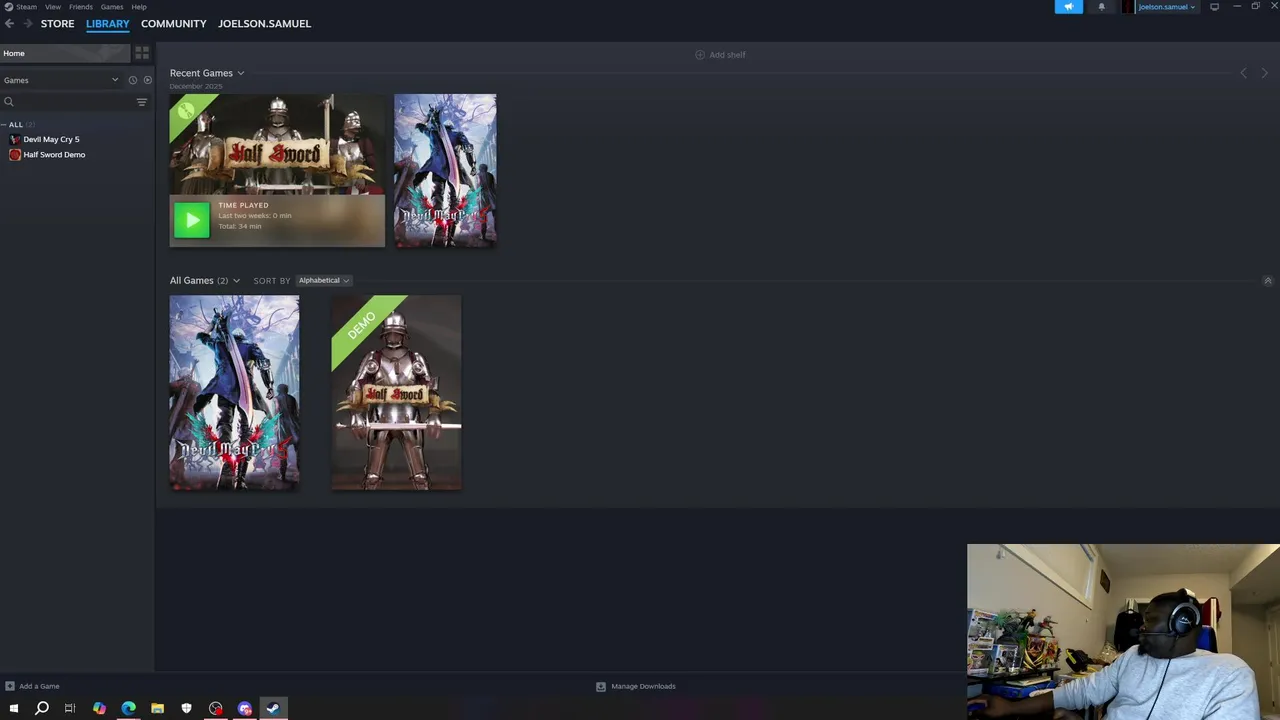Open Devil May Cry 5 recent games cover
The width and height of the screenshot is (1280, 720).
pyautogui.click(x=445, y=170)
